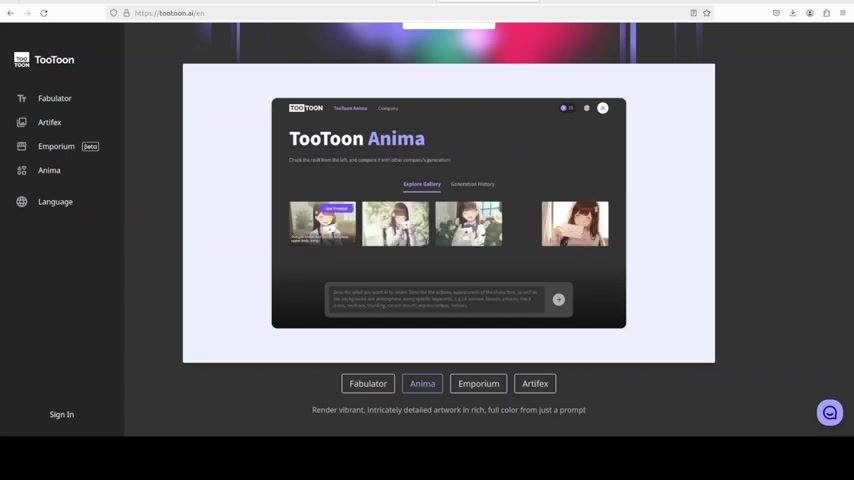Viewport: 854px width, 480px height.
Task: Click the tracking protection shield icon
Action: [x=113, y=13]
